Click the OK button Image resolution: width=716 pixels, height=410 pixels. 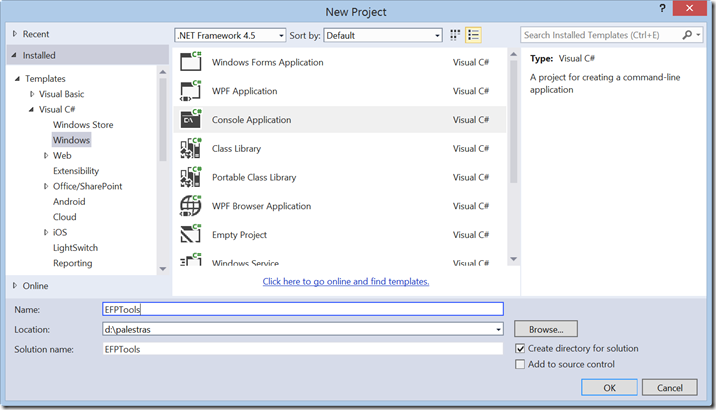609,388
